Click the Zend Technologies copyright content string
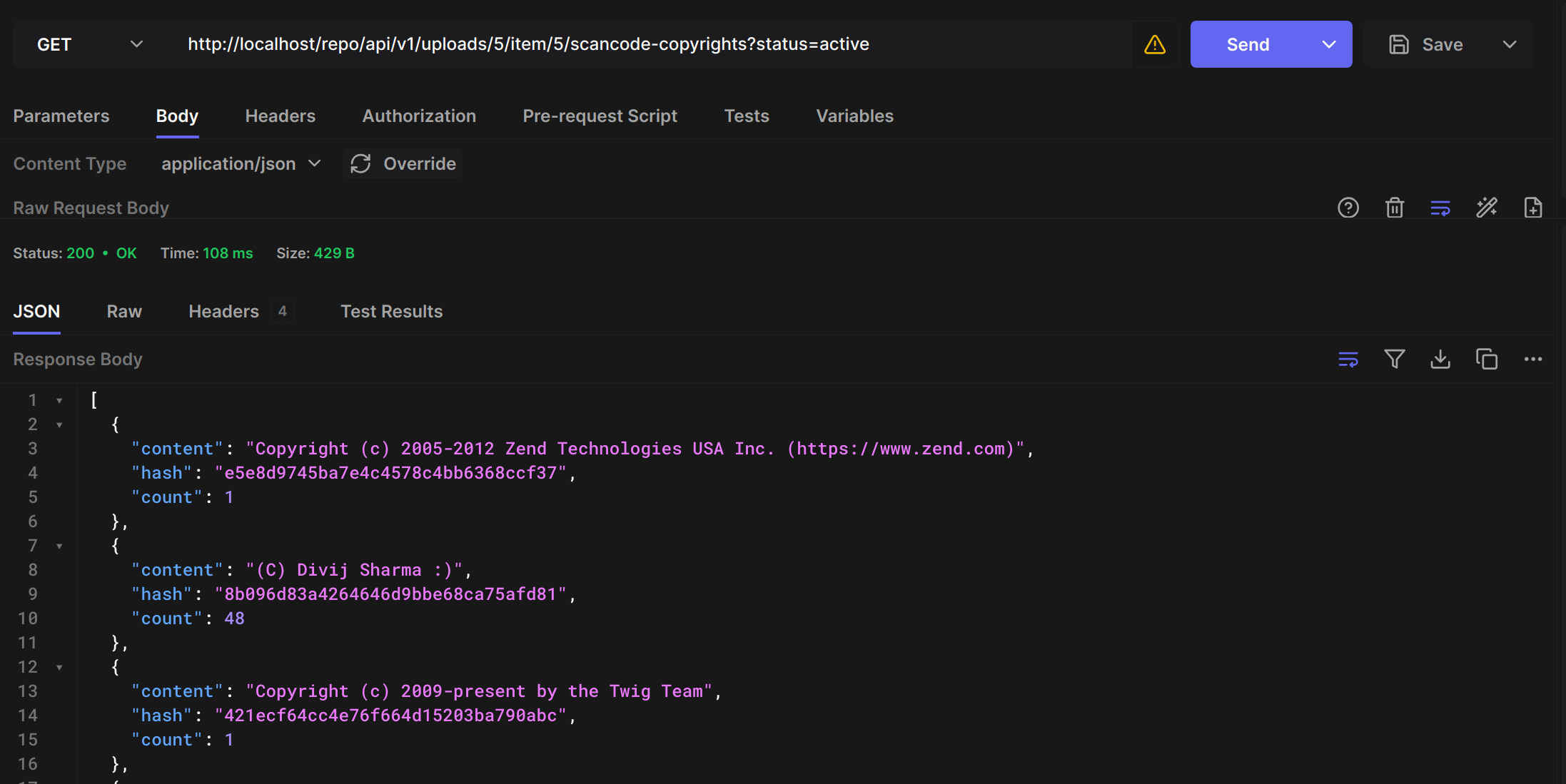This screenshot has height=784, width=1566. tap(635, 449)
